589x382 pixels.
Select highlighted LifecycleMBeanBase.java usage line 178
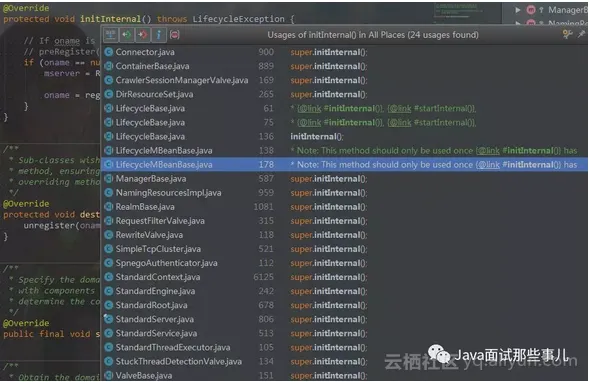[344, 165]
